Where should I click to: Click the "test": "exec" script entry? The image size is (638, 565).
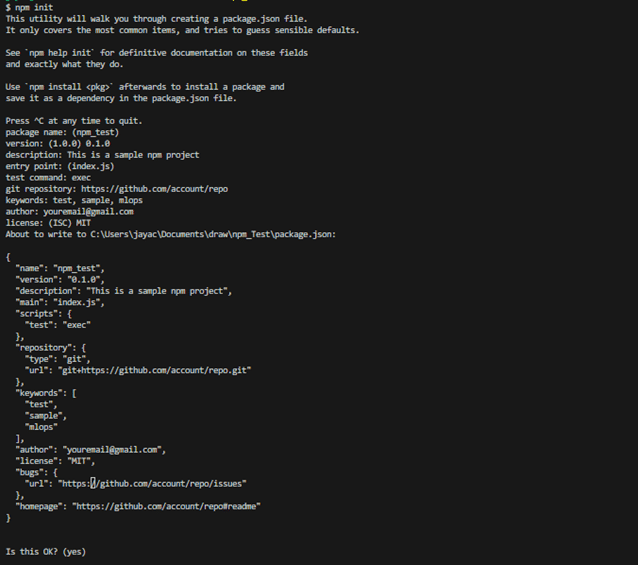point(57,325)
